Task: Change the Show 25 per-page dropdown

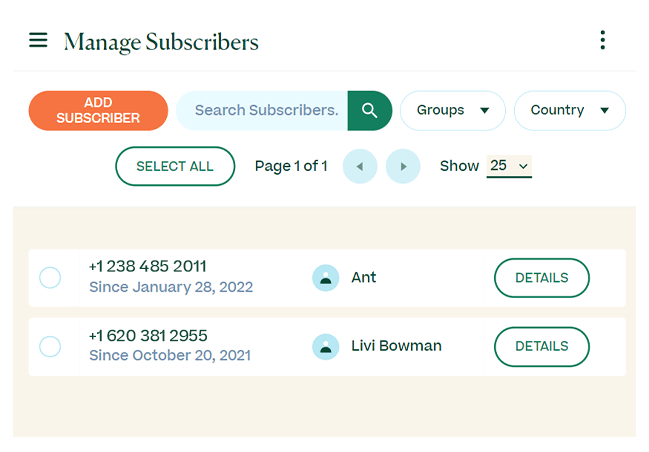Action: [509, 166]
